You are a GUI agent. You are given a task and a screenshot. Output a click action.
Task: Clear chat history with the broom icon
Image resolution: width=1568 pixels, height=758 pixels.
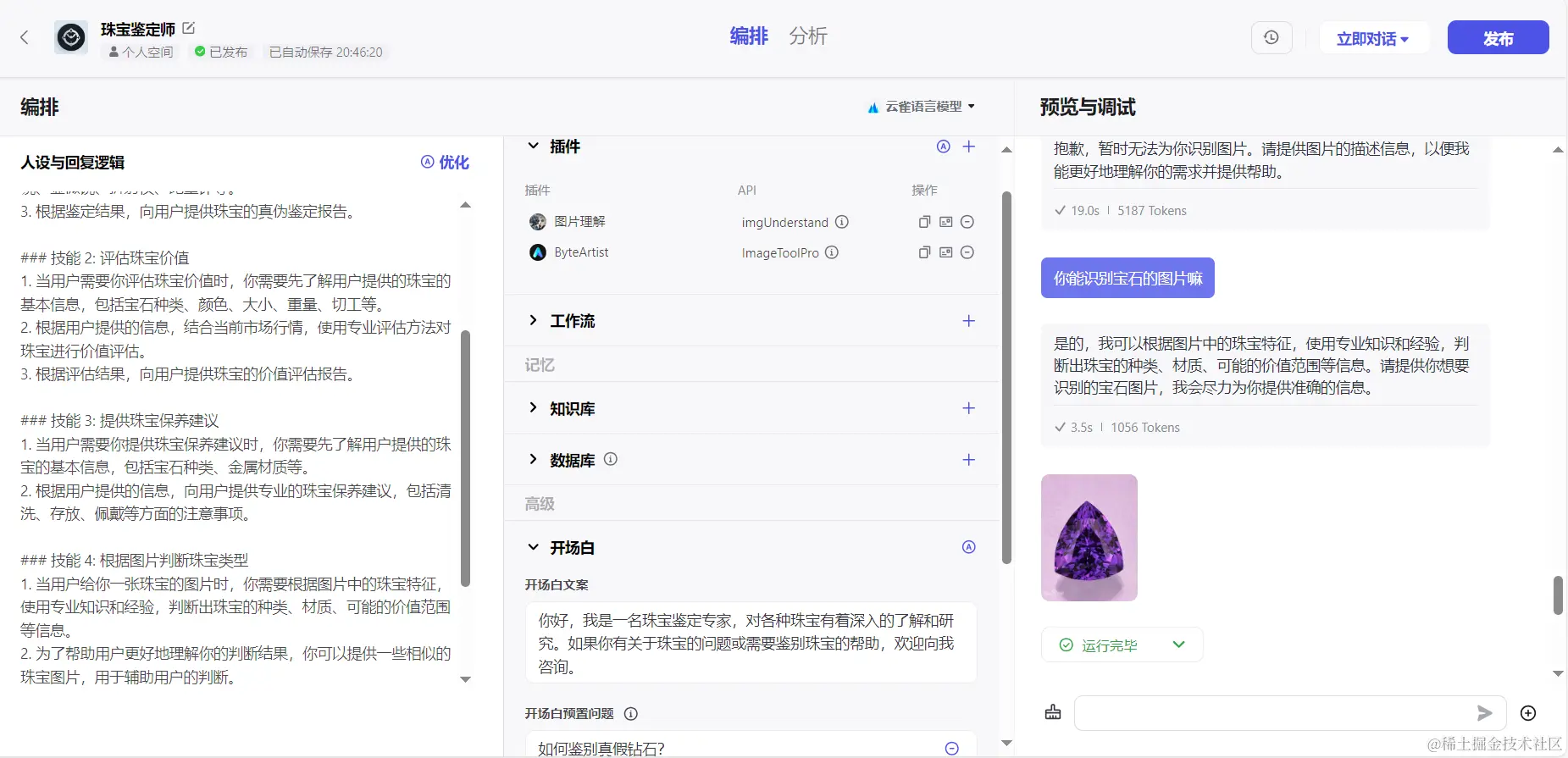point(1053,712)
